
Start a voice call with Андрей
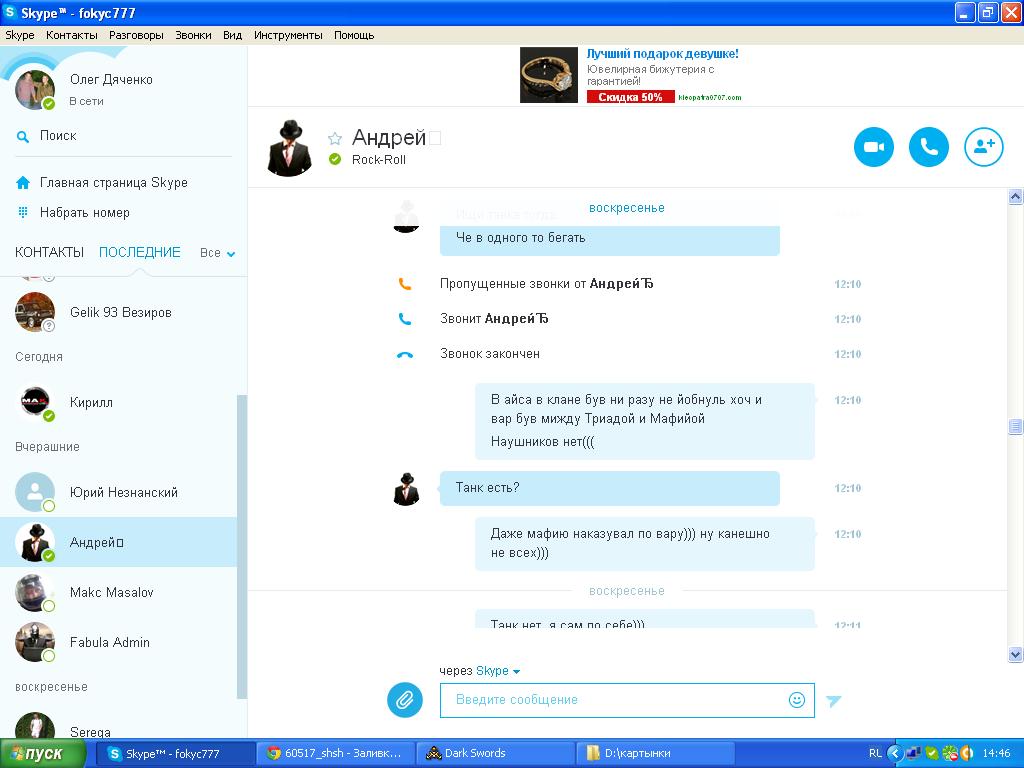(929, 147)
